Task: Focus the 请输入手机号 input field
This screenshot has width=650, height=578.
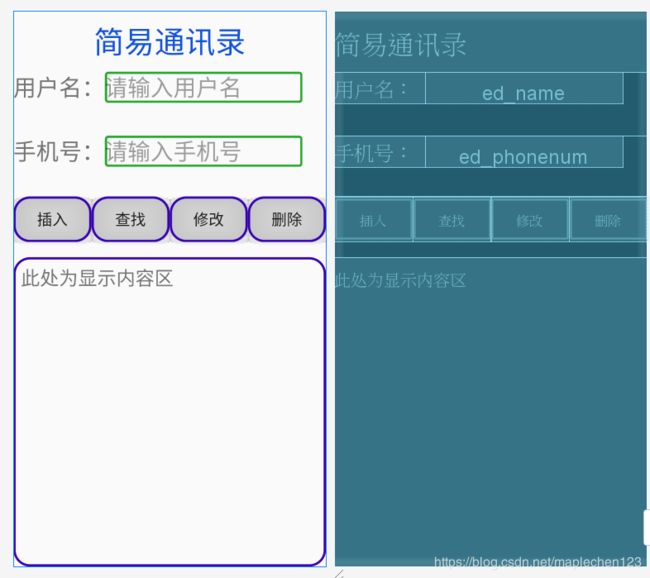Action: pyautogui.click(x=203, y=152)
